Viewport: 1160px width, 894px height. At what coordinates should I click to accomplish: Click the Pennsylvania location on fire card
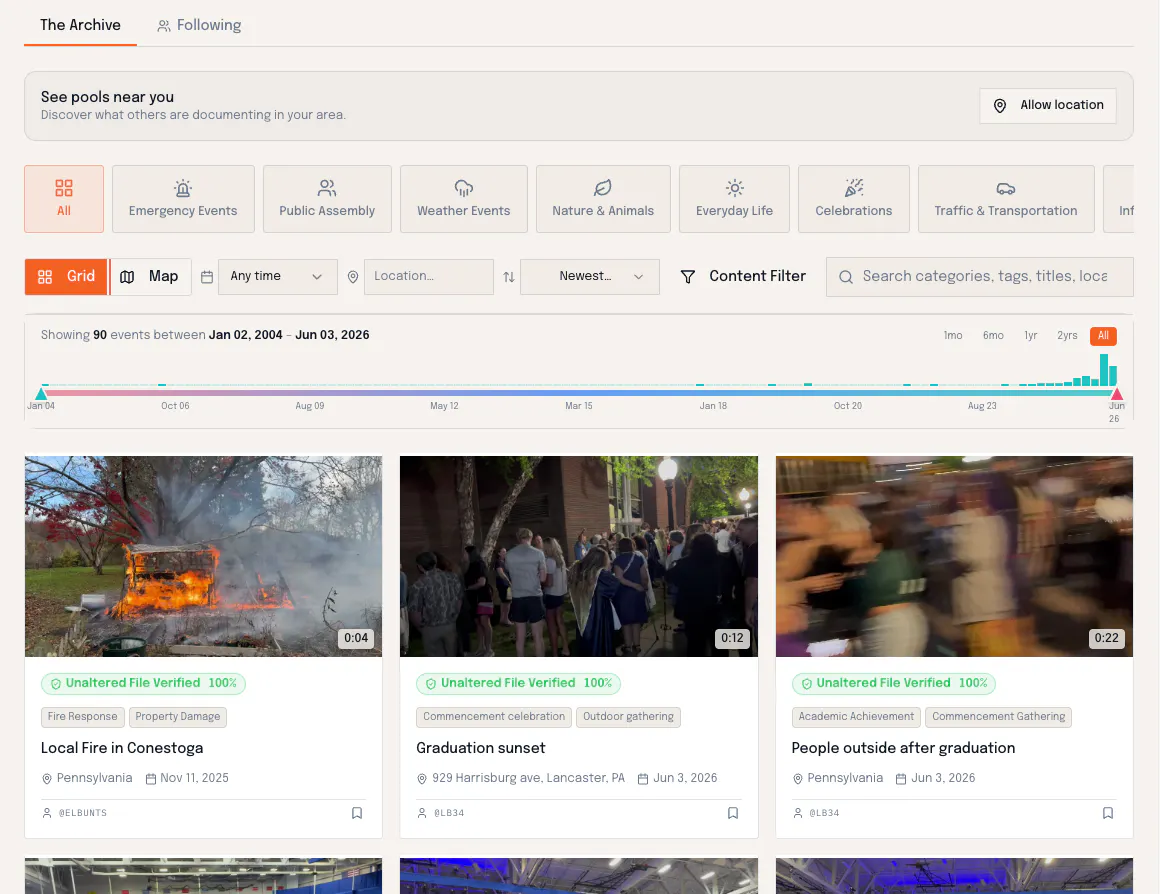[95, 779]
